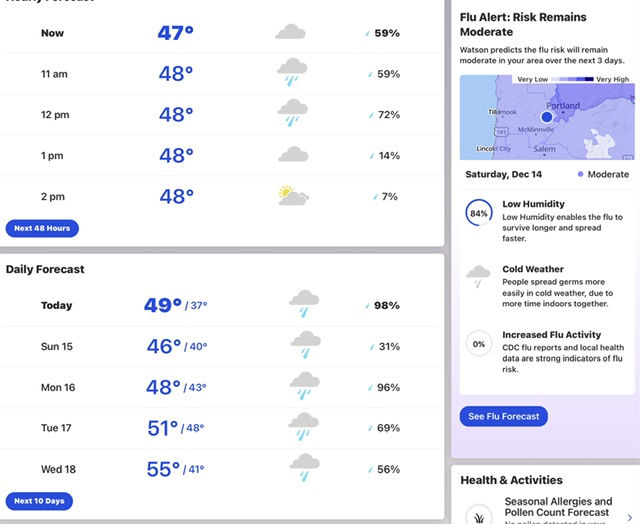Click the Very Low to Very High color scale
Screen dimensions: 640x524
[572, 79]
